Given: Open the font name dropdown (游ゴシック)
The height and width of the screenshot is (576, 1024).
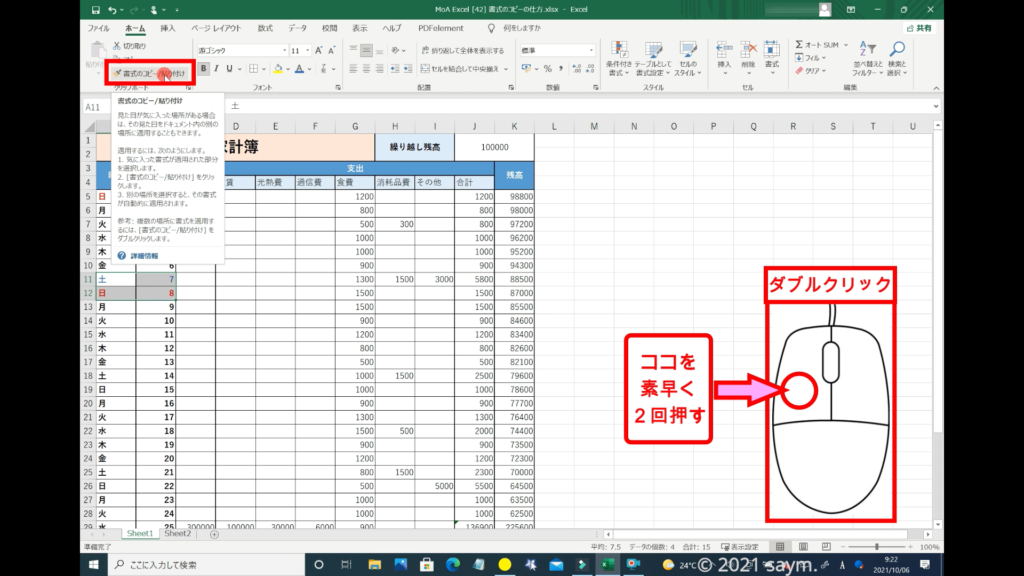Looking at the screenshot, I should [x=283, y=50].
